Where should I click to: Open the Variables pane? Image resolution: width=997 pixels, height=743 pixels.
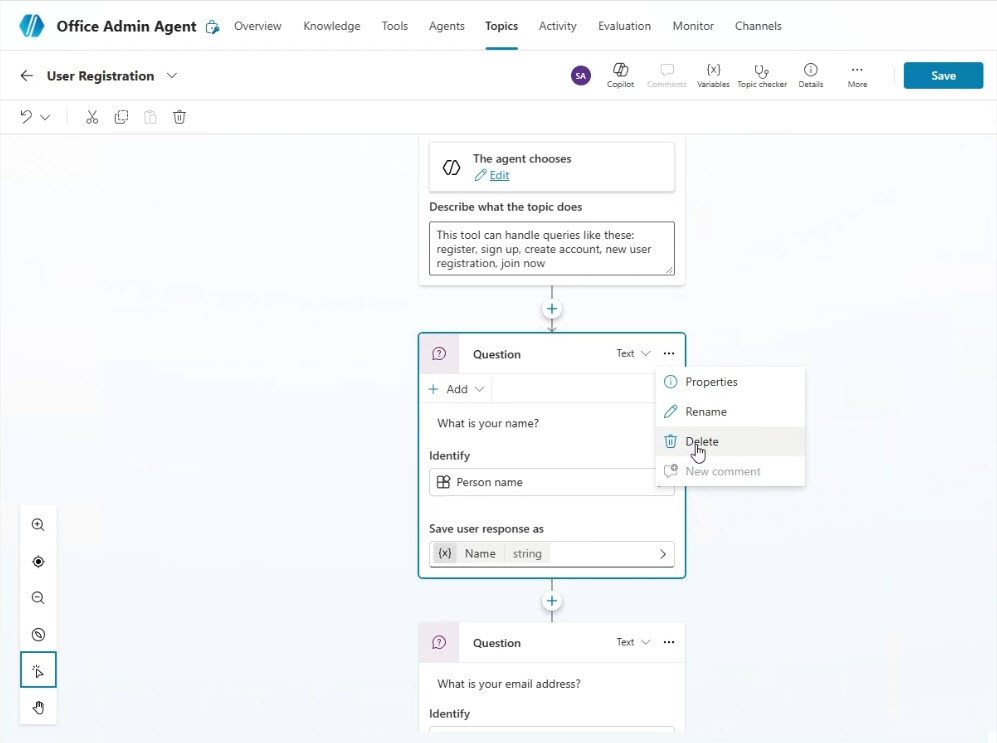coord(713,75)
